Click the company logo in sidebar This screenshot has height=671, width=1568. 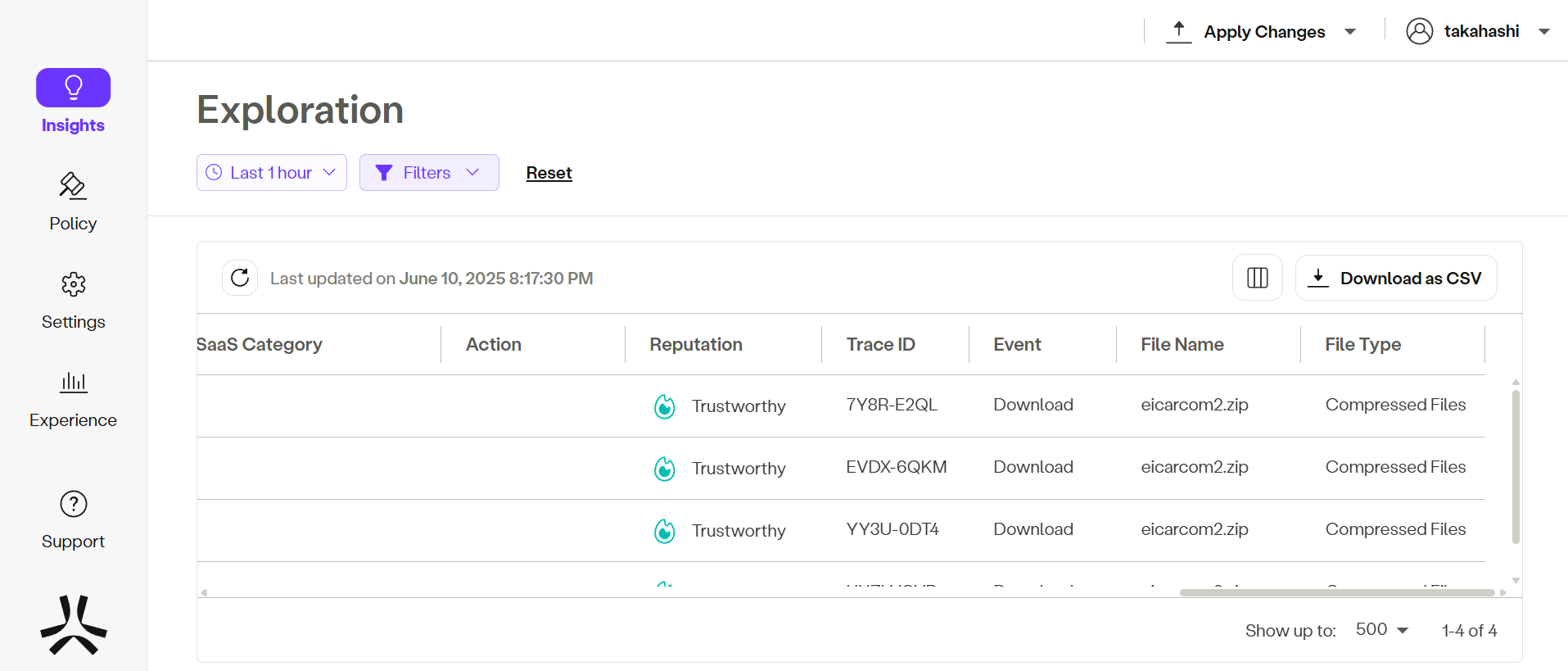(73, 625)
